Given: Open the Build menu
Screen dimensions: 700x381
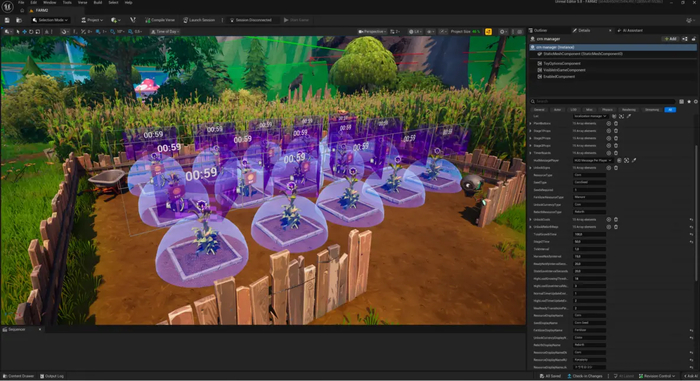Looking at the screenshot, I should pos(98,3).
